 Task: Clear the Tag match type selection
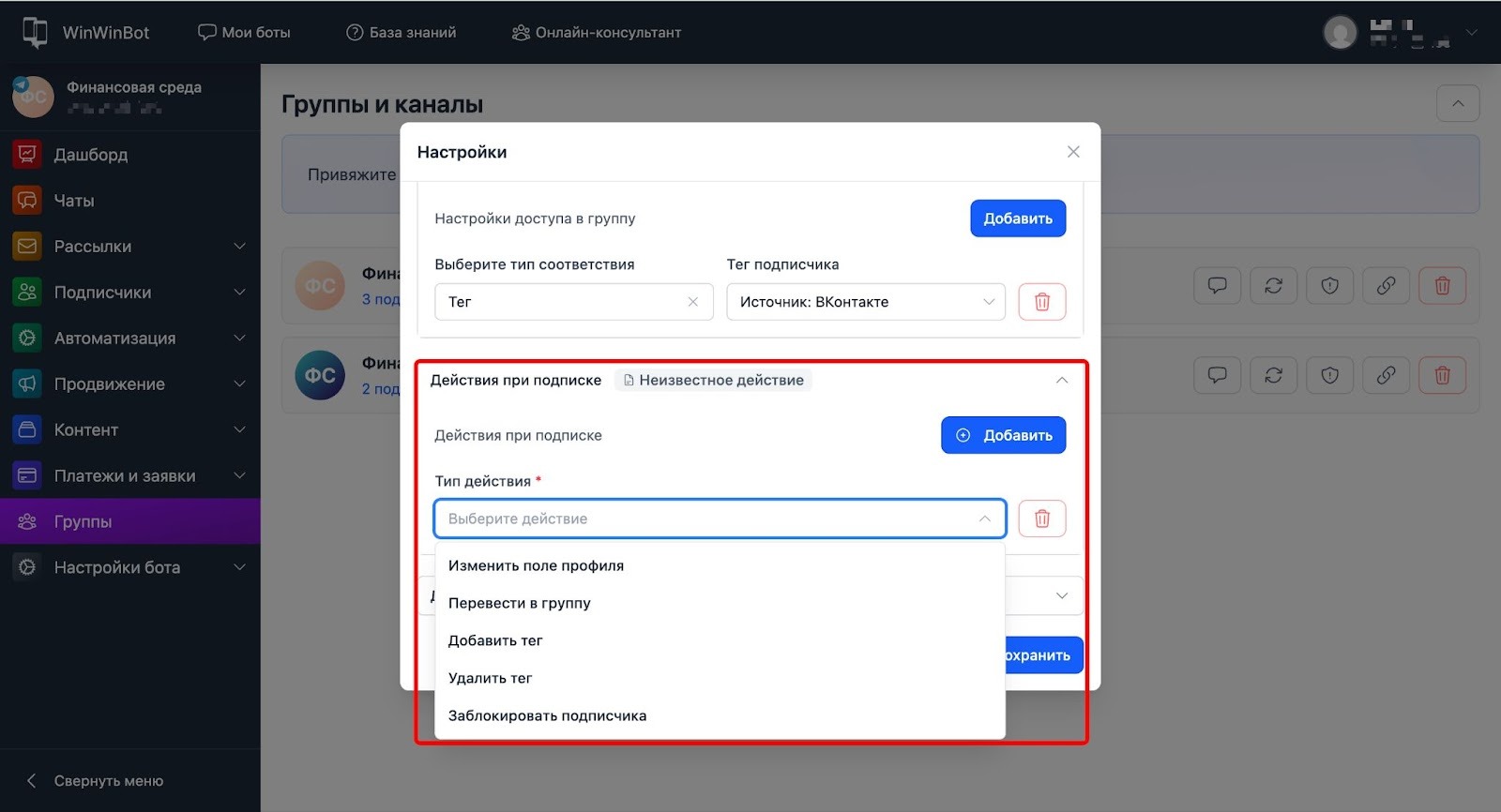point(692,302)
